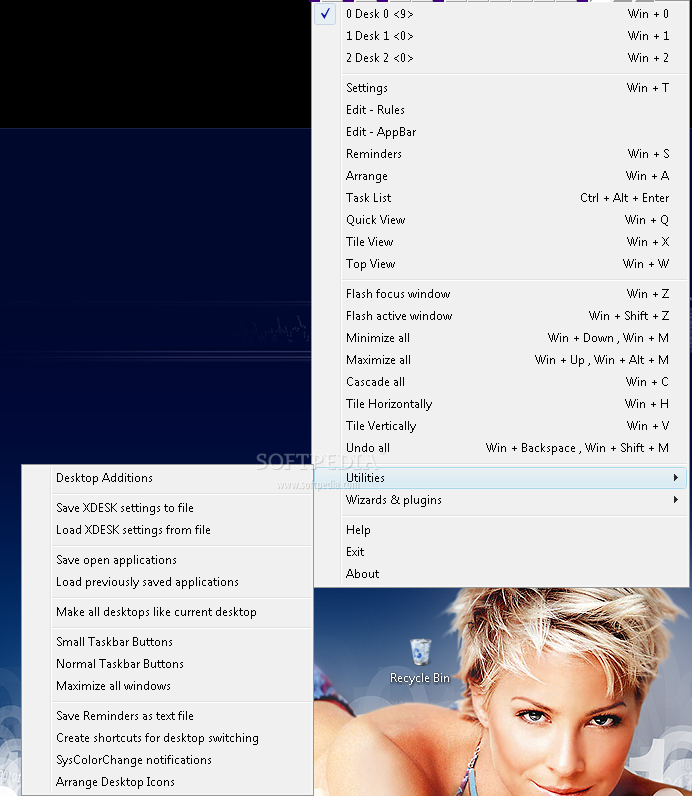The width and height of the screenshot is (692, 796).
Task: Toggle the checked Desk 0 entry
Action: coord(500,14)
